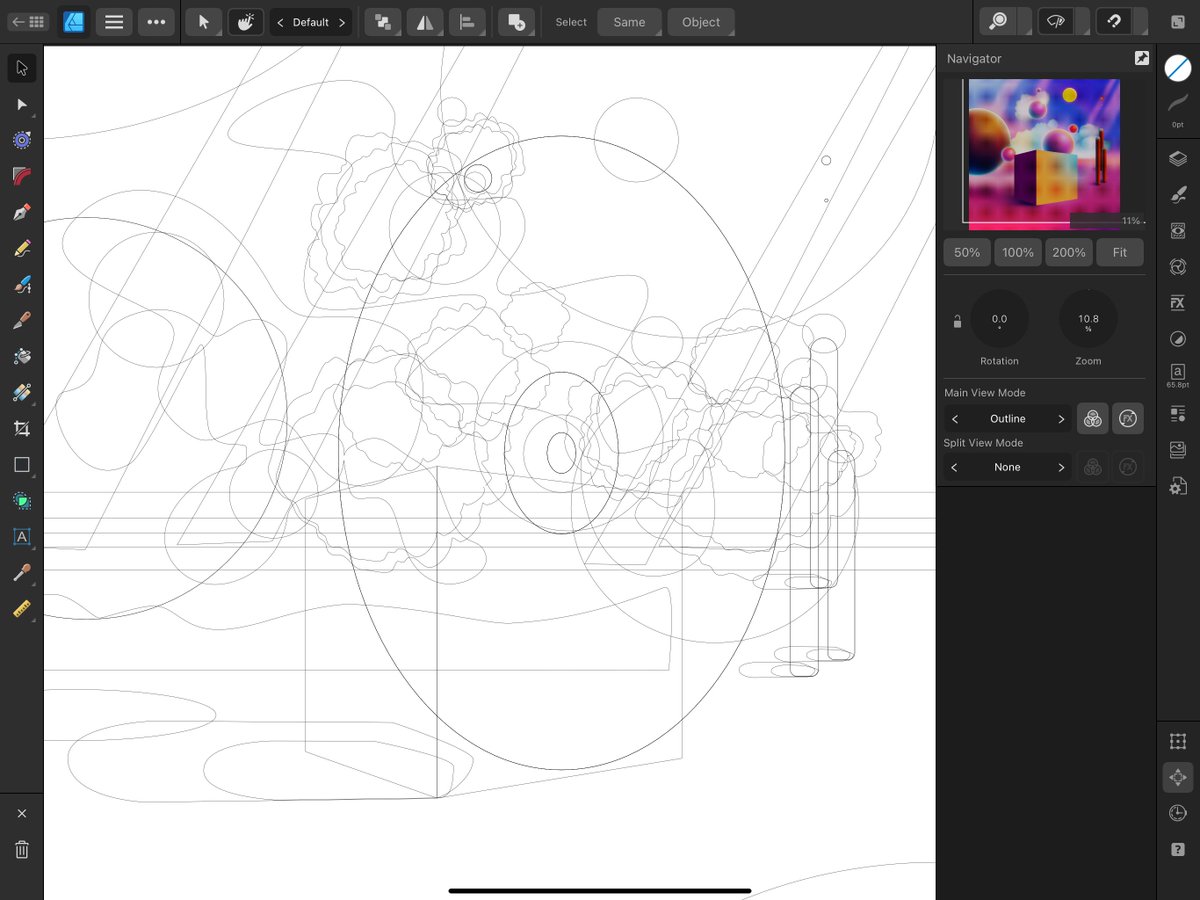
Task: Toggle pixel preview beside Outline view mode
Action: pos(1092,418)
